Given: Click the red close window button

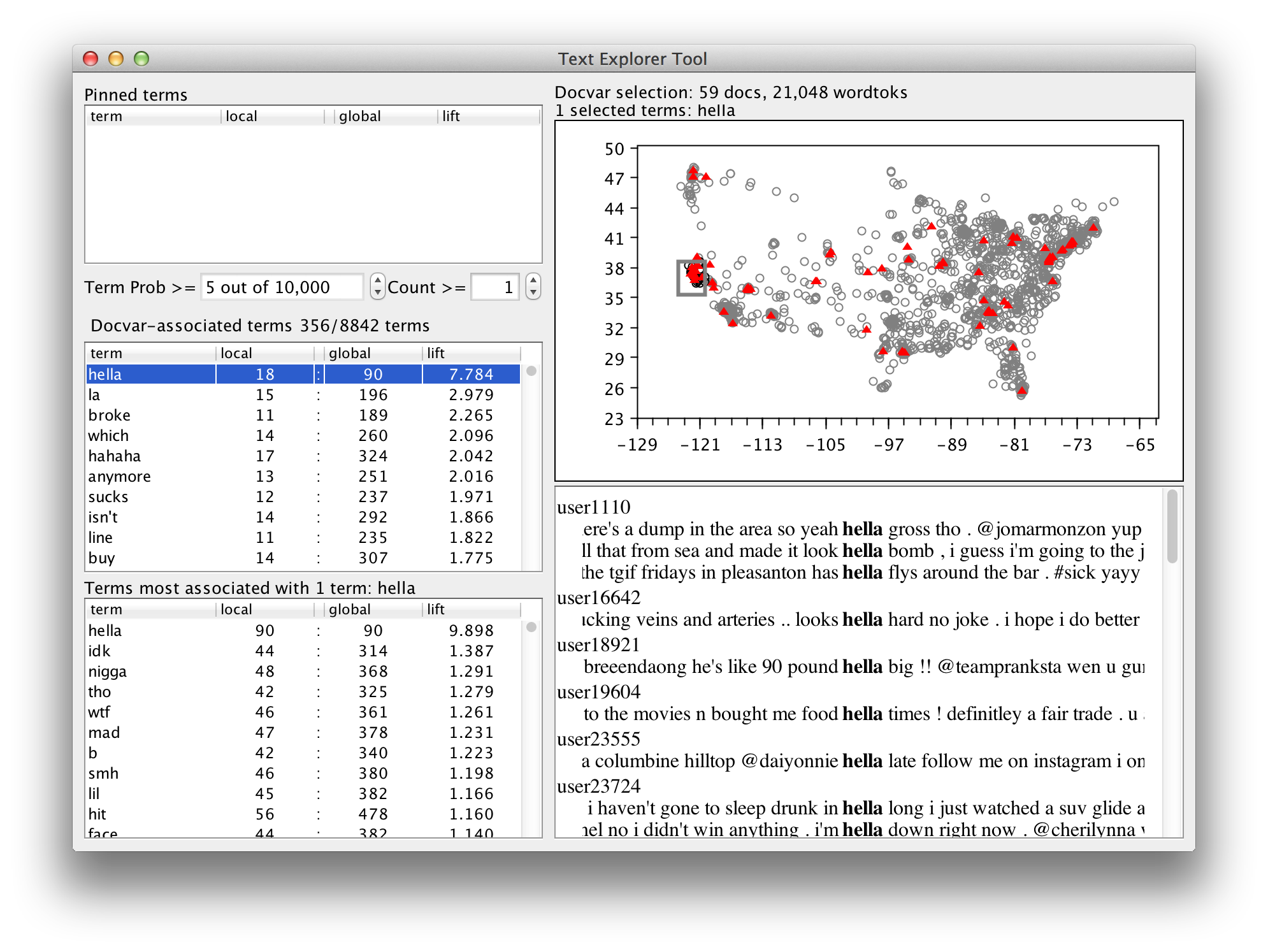Looking at the screenshot, I should 90,59.
